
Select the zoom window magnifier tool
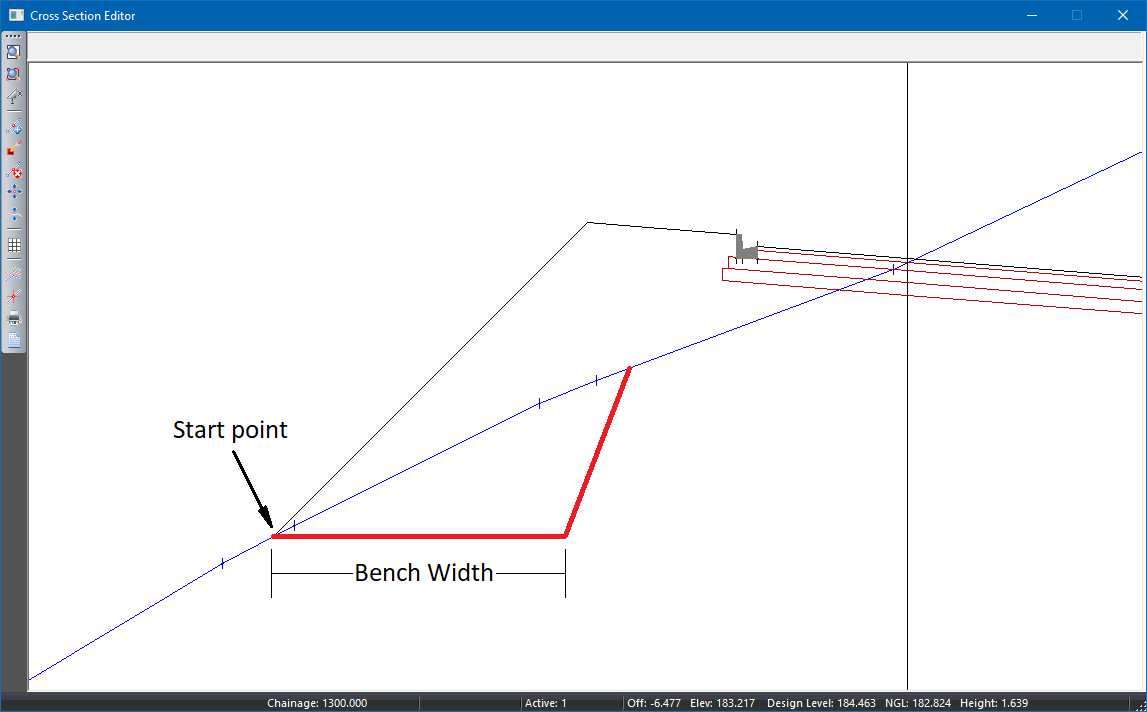(14, 52)
